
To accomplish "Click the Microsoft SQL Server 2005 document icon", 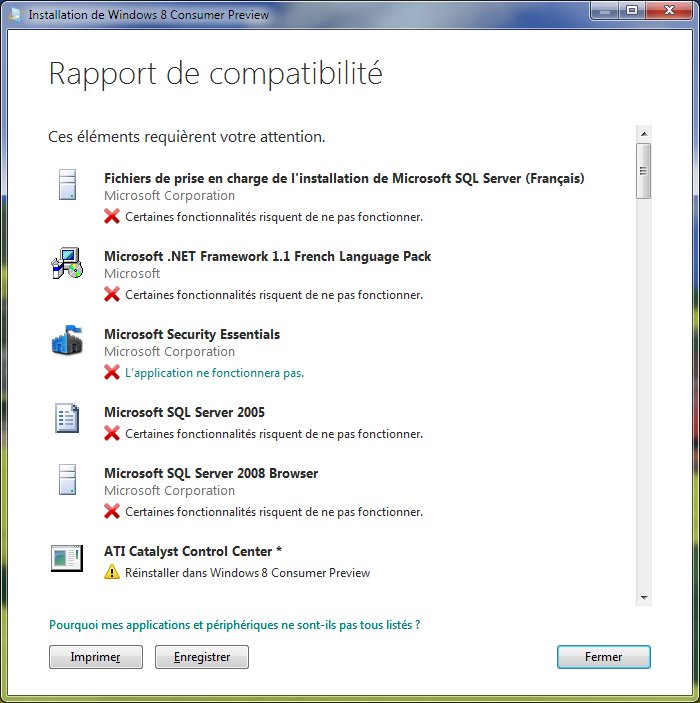I will 67,418.
